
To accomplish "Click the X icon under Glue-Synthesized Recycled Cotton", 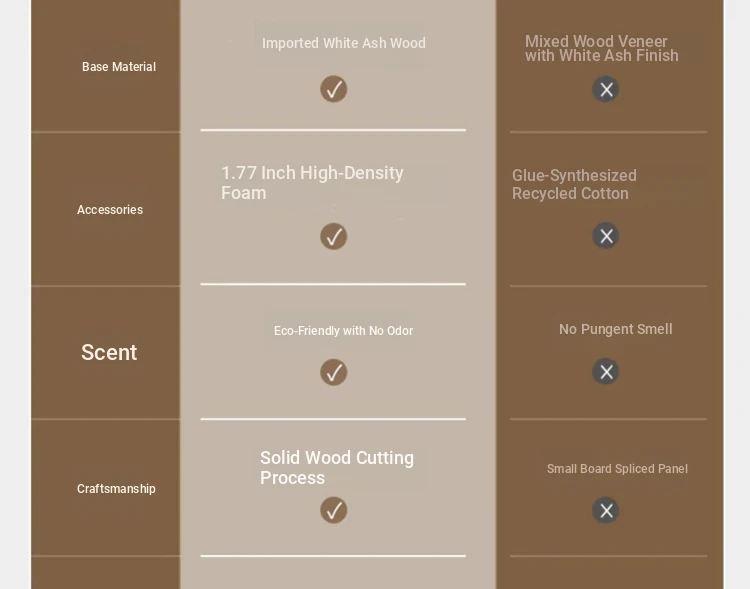I will tap(606, 235).
